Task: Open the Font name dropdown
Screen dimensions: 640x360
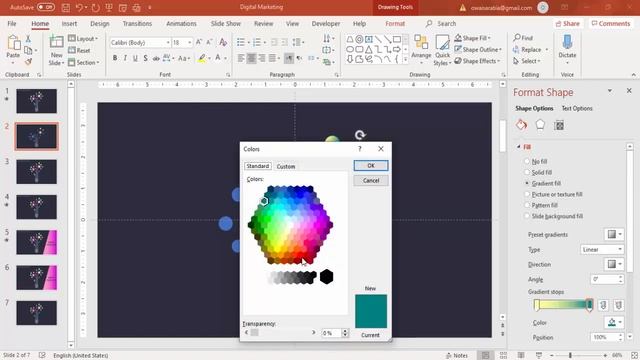Action: coord(168,42)
